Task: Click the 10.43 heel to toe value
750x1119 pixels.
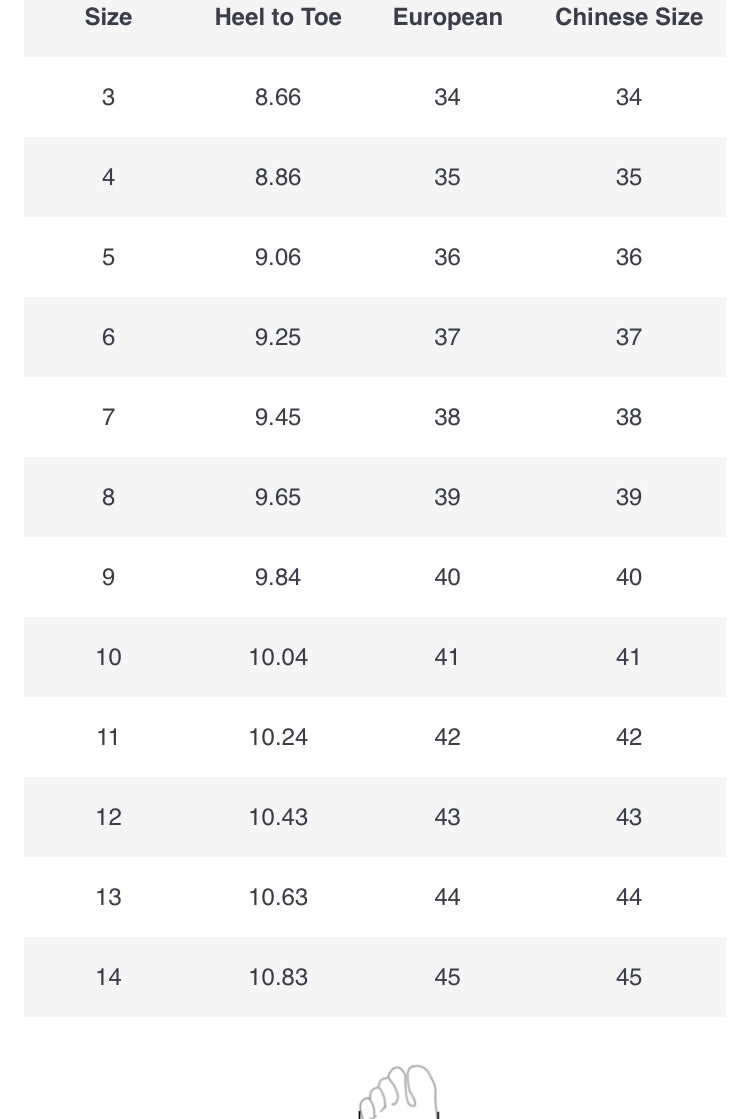Action: click(x=278, y=817)
